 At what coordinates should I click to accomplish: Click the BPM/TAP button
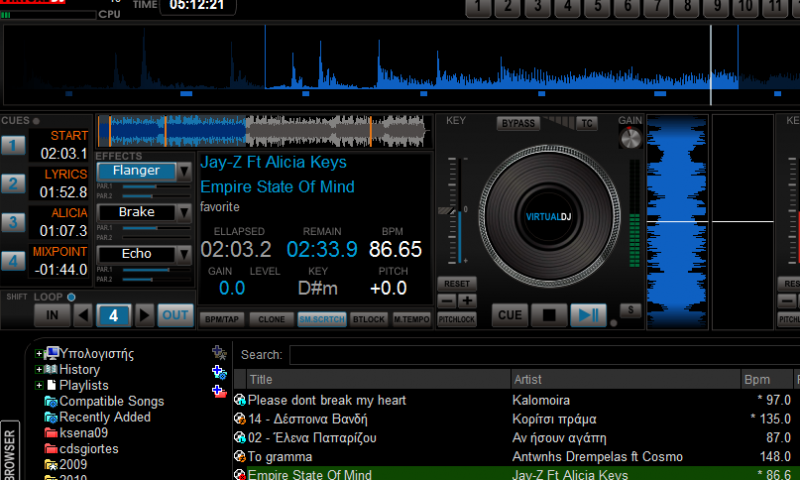(x=222, y=319)
